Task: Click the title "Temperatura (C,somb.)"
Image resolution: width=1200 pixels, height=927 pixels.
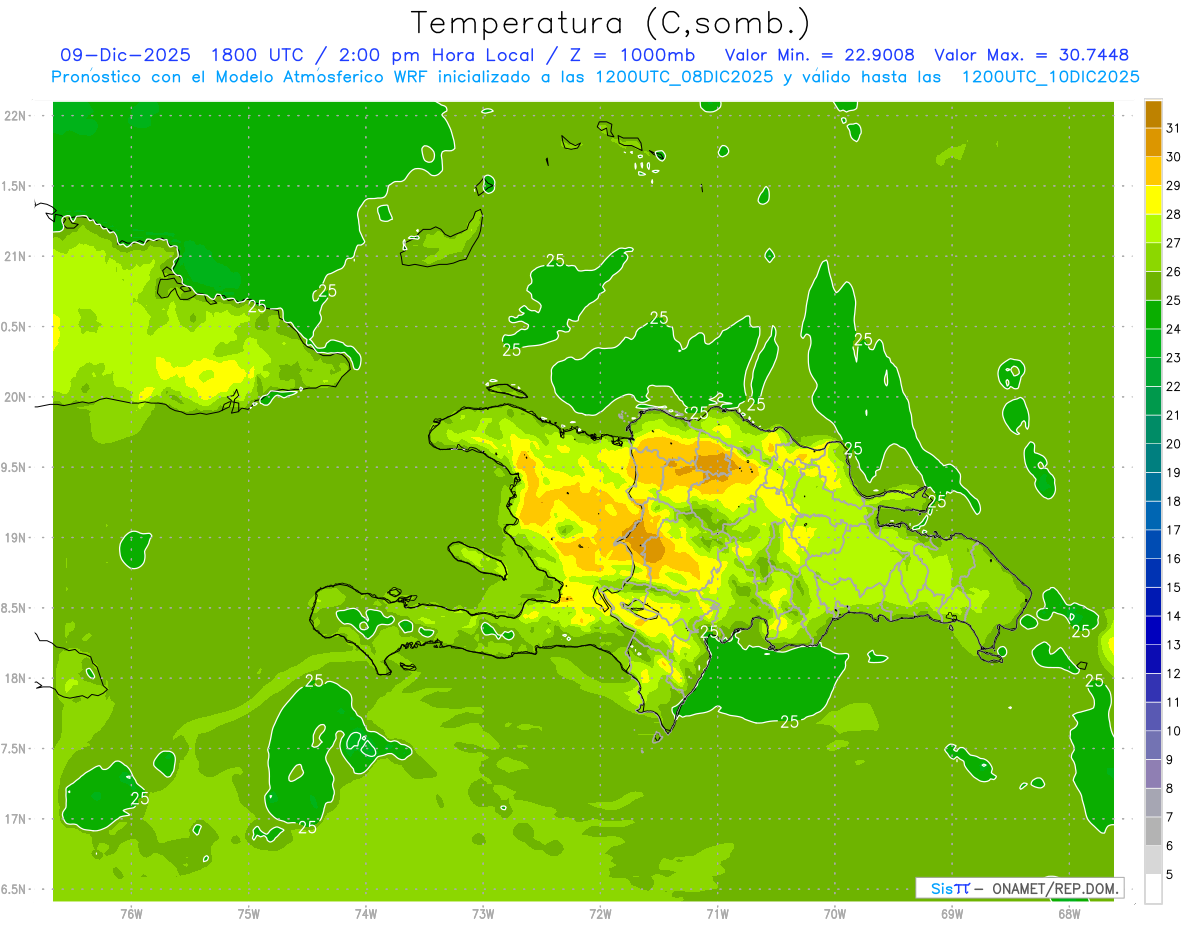Action: point(610,23)
